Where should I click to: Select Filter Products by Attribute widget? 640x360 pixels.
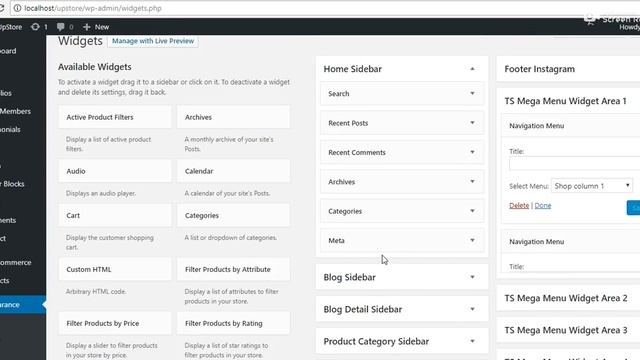233,269
